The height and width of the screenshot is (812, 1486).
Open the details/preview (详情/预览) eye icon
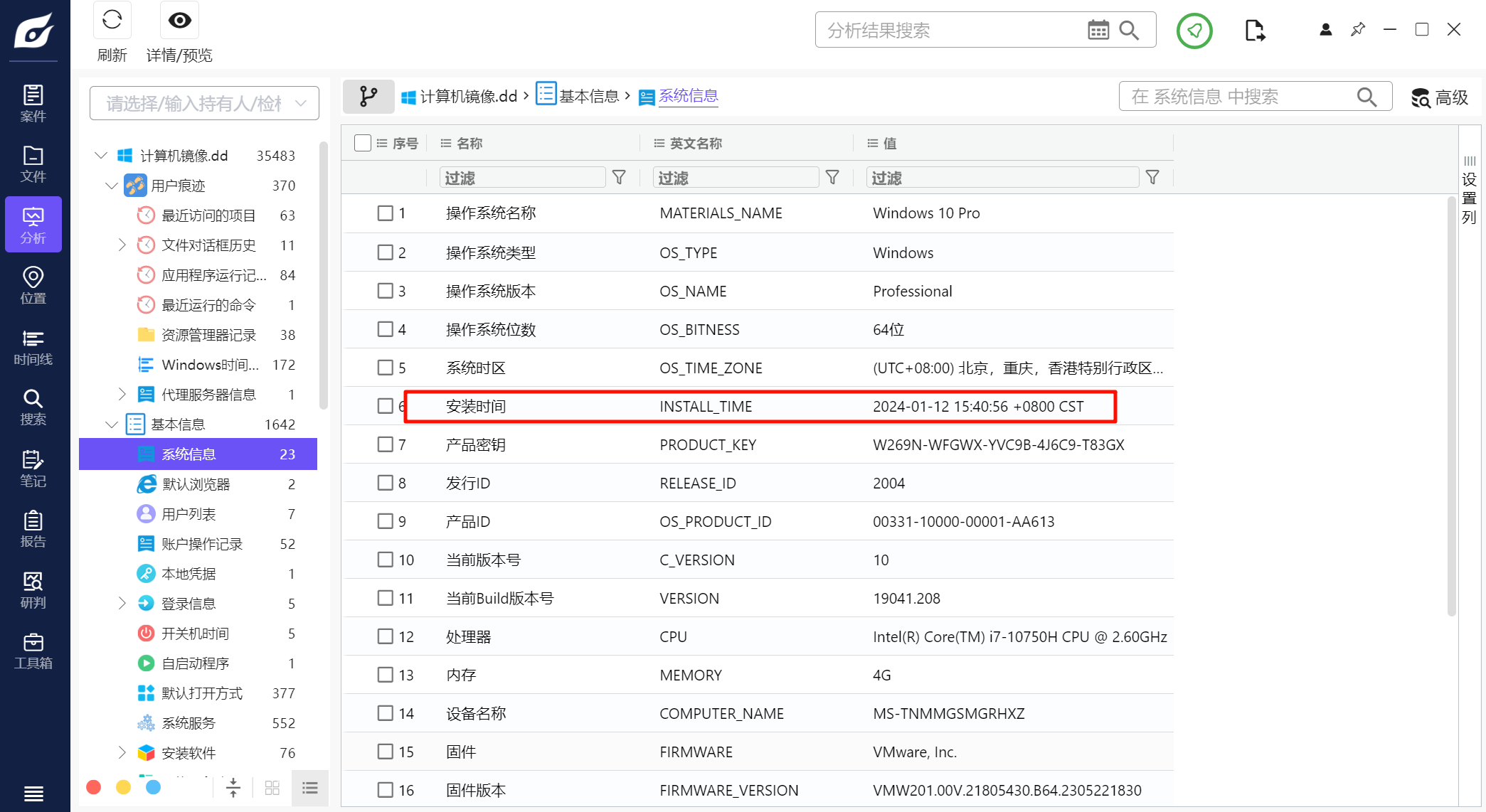[x=179, y=21]
